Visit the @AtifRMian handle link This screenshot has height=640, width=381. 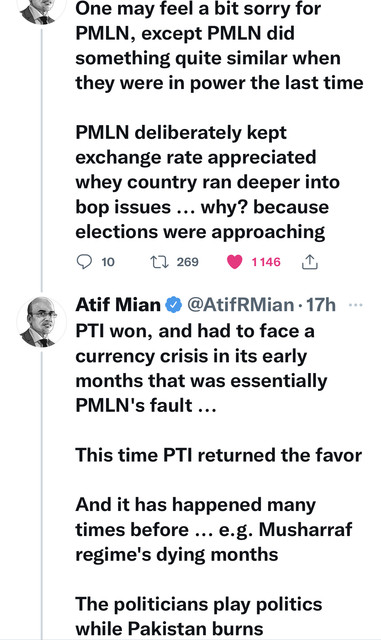click(240, 305)
